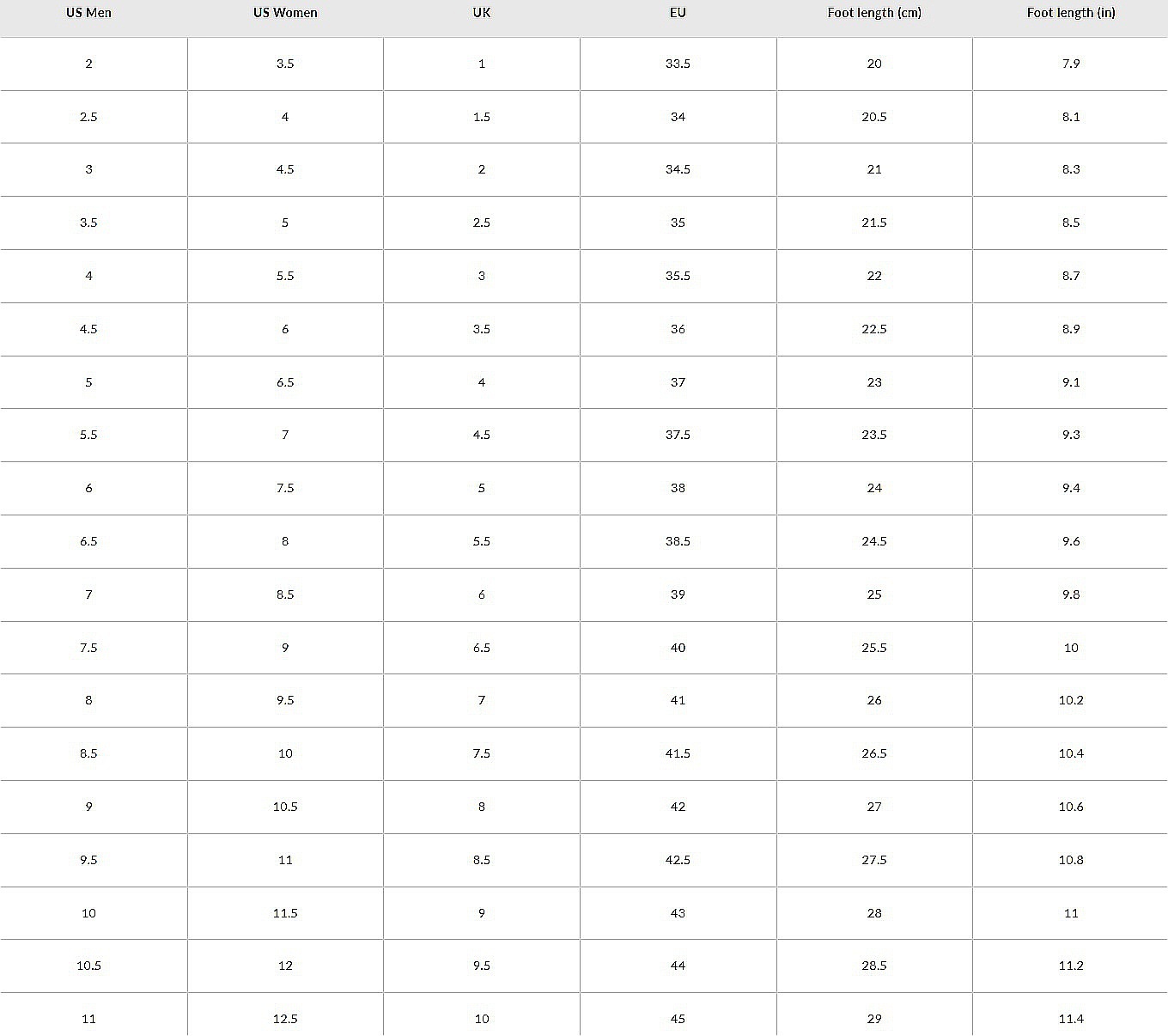This screenshot has height=1036, width=1168.
Task: Click the US Men column header
Action: pos(88,13)
